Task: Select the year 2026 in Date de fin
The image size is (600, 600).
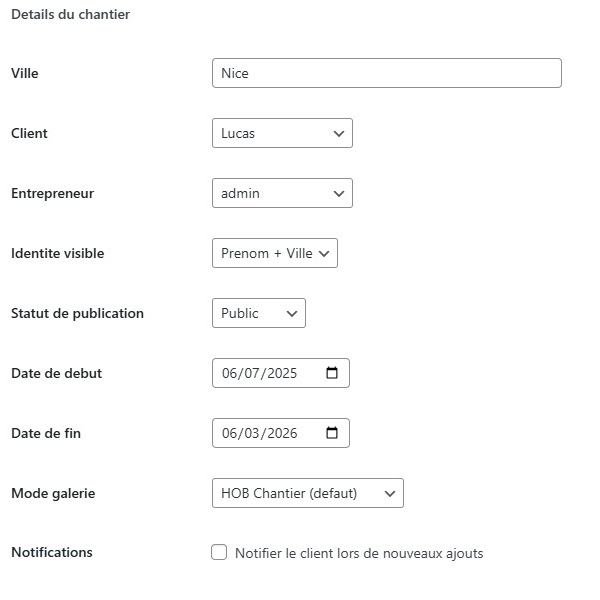Action: click(282, 433)
